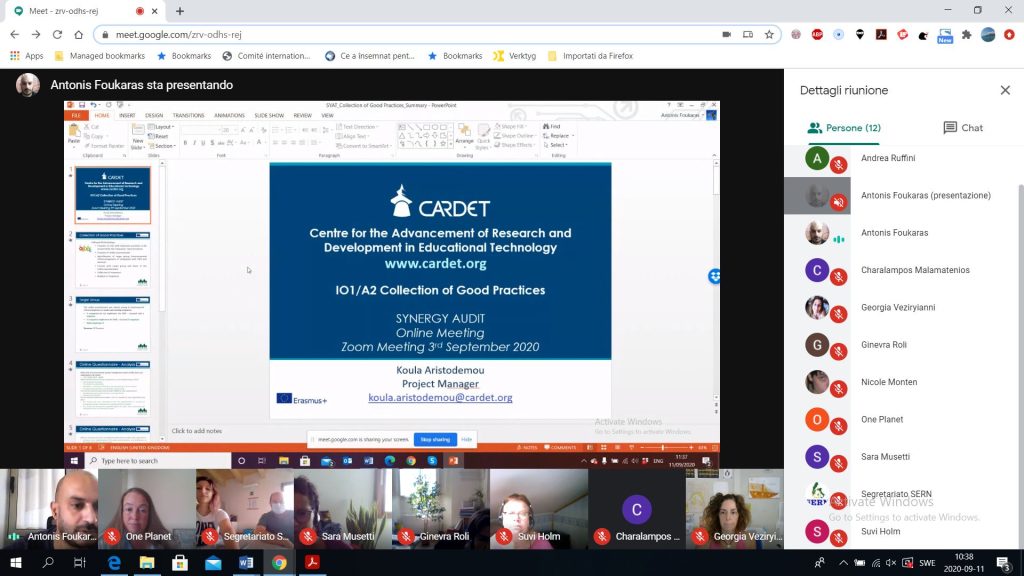The height and width of the screenshot is (576, 1024).
Task: Open the Adobe Acrobat extension icon
Action: pos(881,35)
